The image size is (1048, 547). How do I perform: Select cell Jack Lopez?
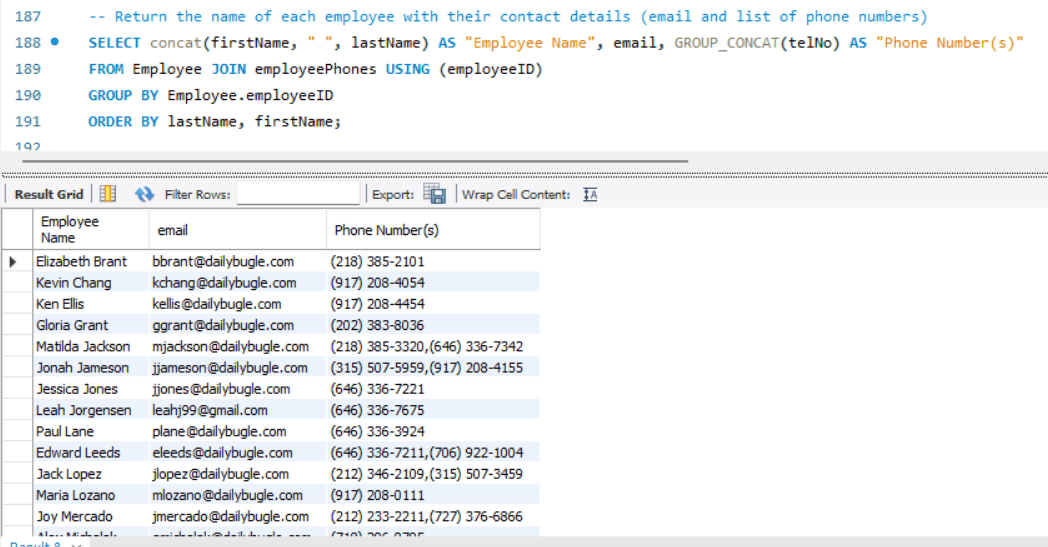click(91, 474)
